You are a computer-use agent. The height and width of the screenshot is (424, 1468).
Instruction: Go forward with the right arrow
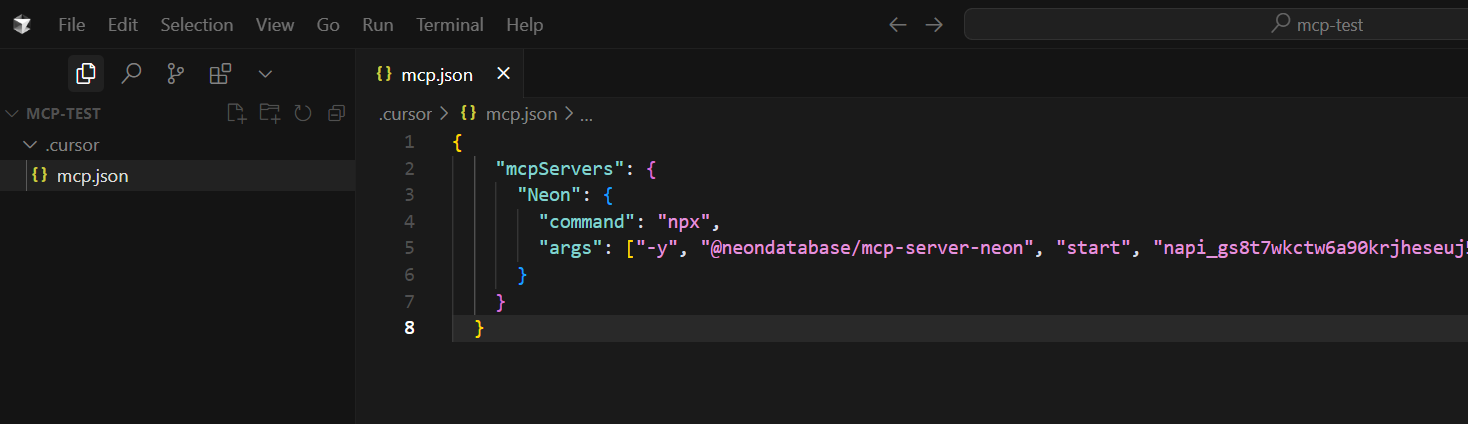pyautogui.click(x=934, y=25)
